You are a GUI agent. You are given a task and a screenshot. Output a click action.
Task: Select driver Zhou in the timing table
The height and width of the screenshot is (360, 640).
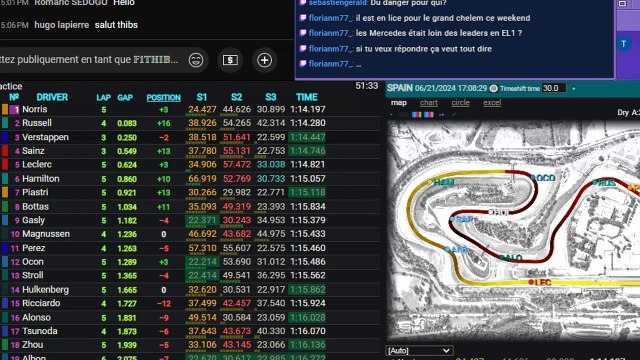pos(33,345)
